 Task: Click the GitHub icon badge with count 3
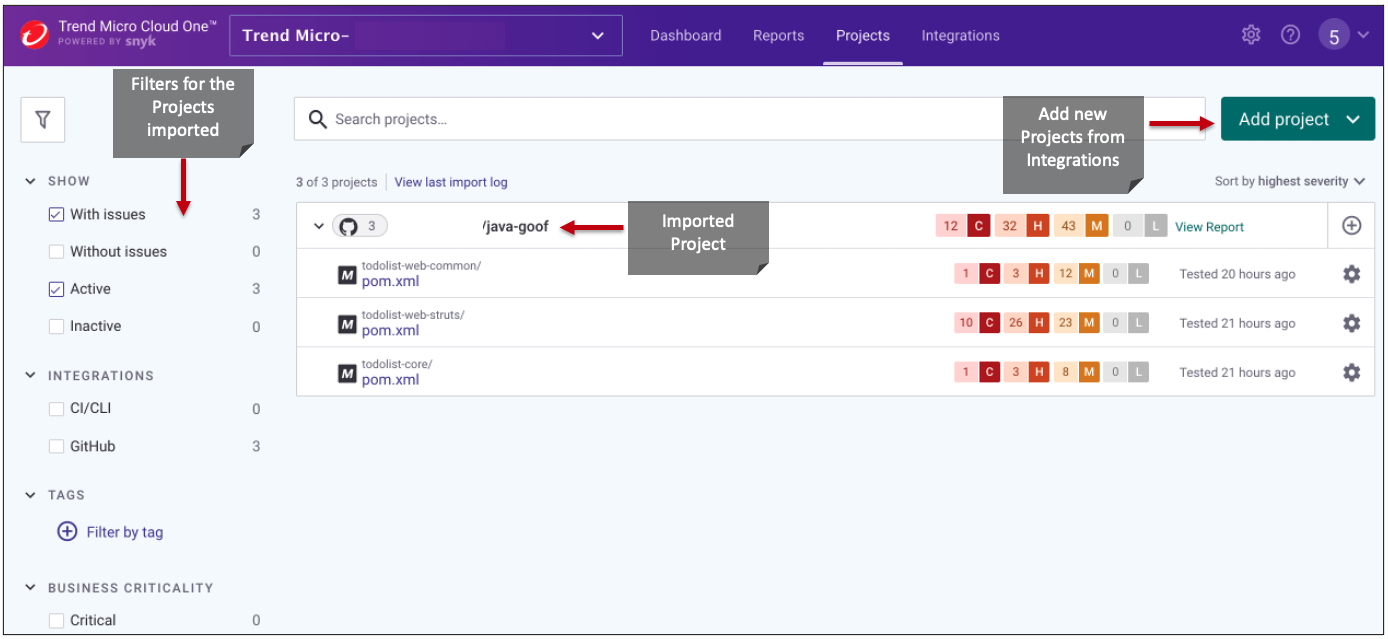tap(360, 226)
